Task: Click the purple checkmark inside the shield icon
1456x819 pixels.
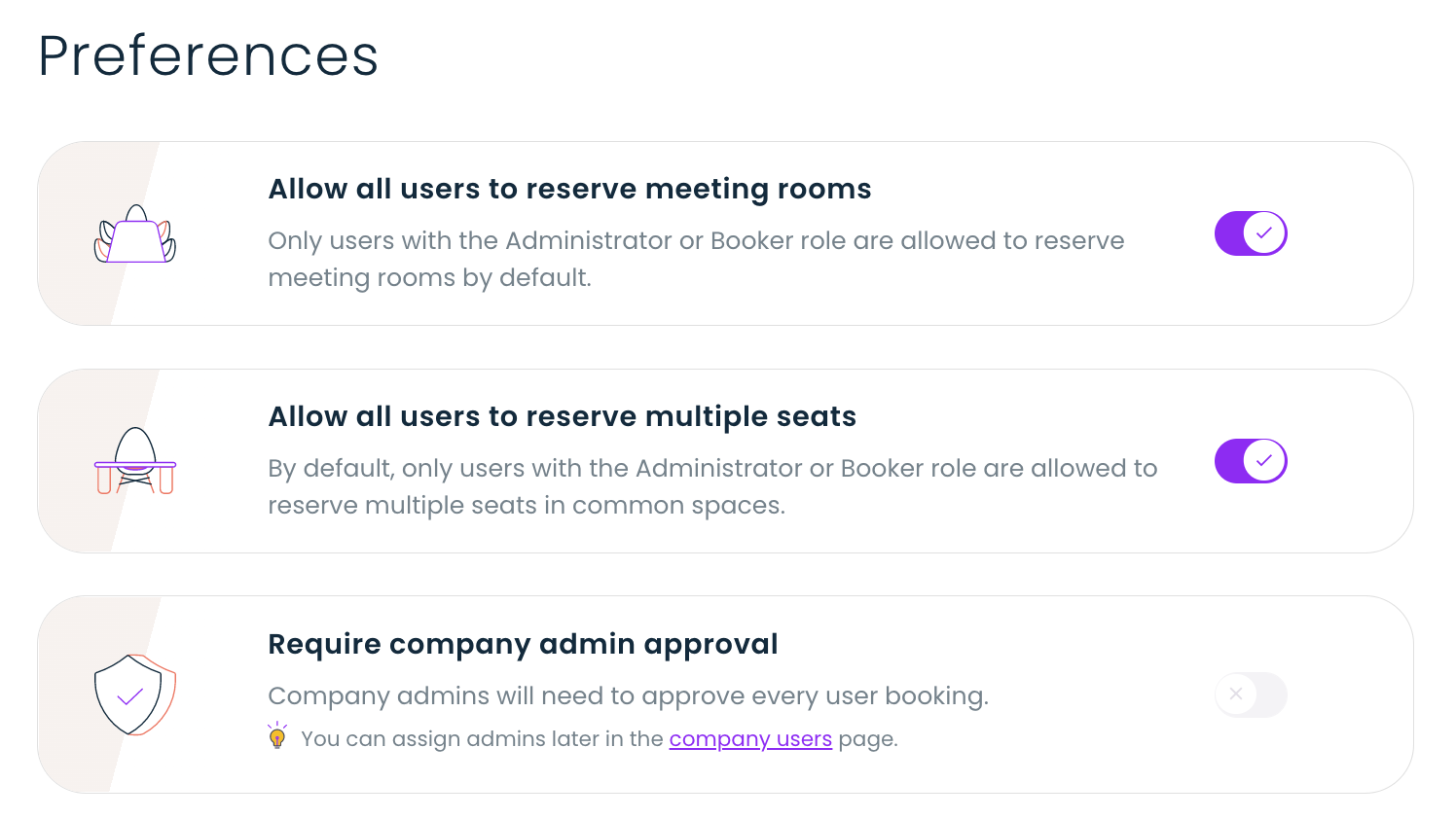Action: click(127, 697)
